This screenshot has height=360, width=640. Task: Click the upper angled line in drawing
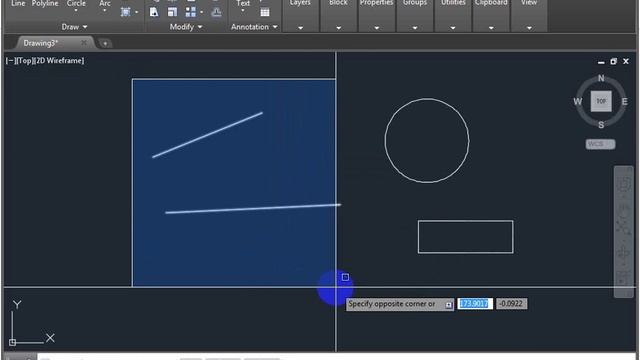[207, 135]
